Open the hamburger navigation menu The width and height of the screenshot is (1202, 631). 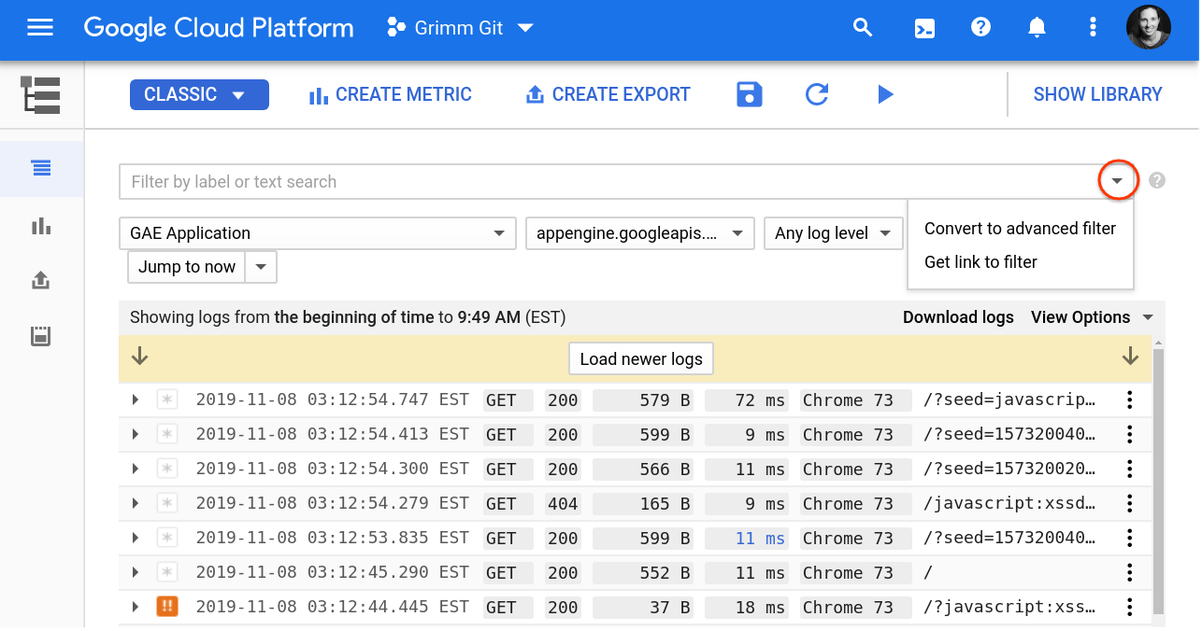coord(40,28)
